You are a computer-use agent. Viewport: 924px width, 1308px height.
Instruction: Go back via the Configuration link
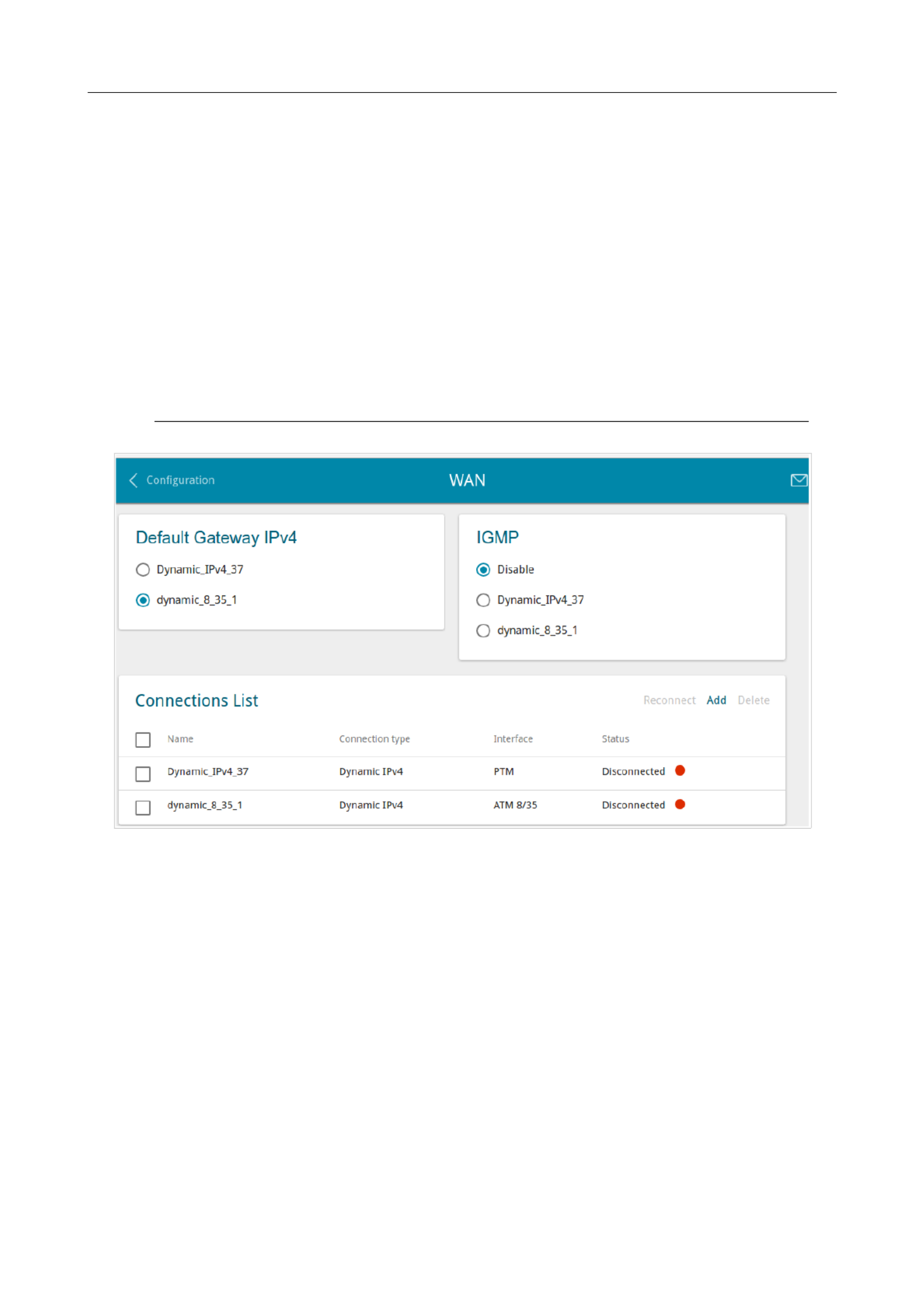tap(180, 480)
